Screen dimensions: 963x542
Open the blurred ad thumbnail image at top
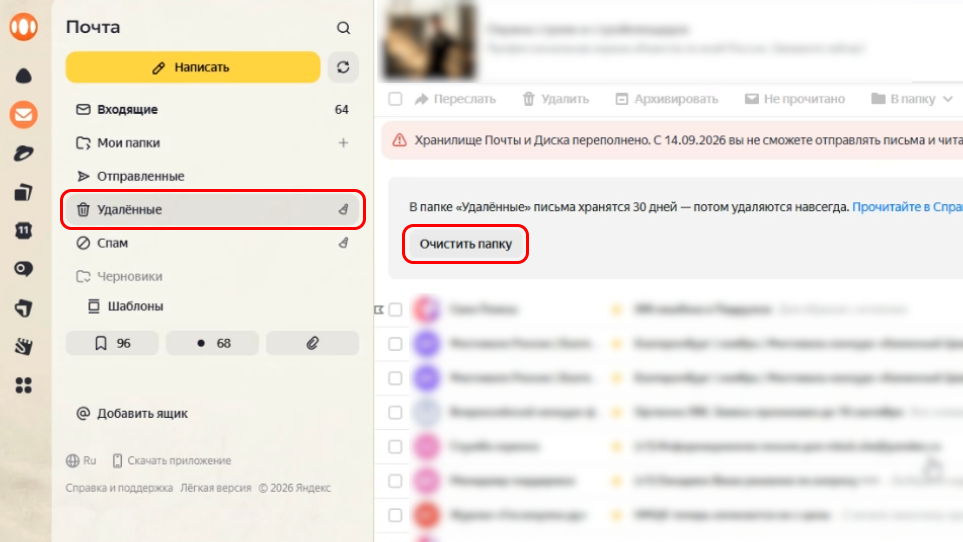coord(429,40)
